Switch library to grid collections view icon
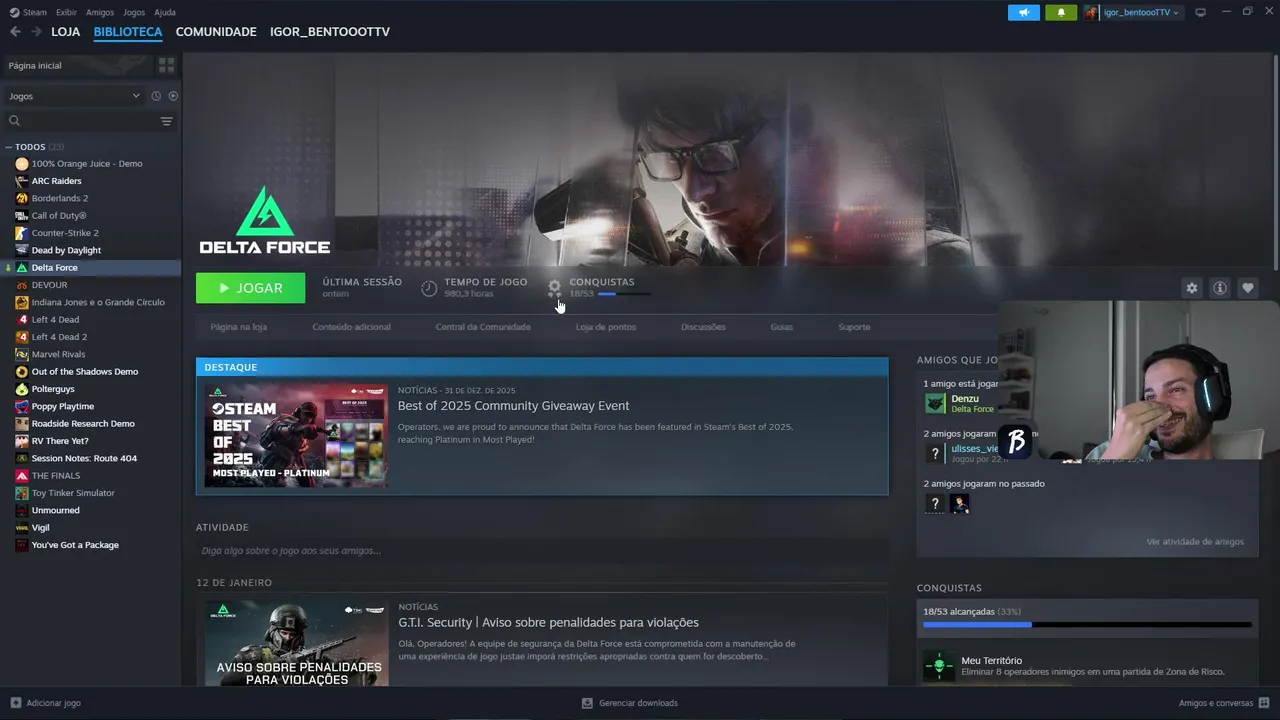 pos(166,65)
